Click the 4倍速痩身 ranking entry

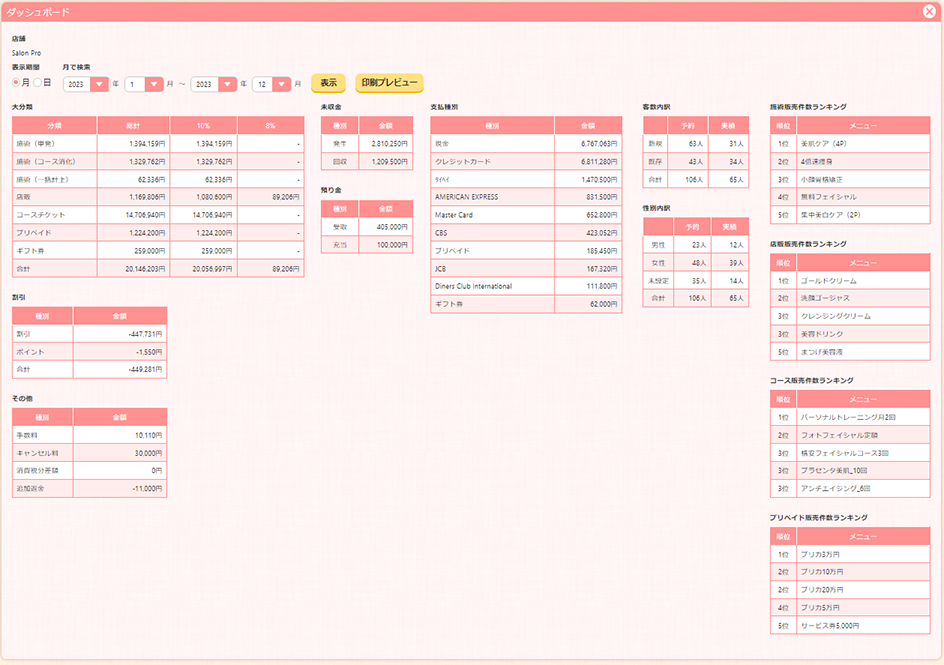coord(816,162)
